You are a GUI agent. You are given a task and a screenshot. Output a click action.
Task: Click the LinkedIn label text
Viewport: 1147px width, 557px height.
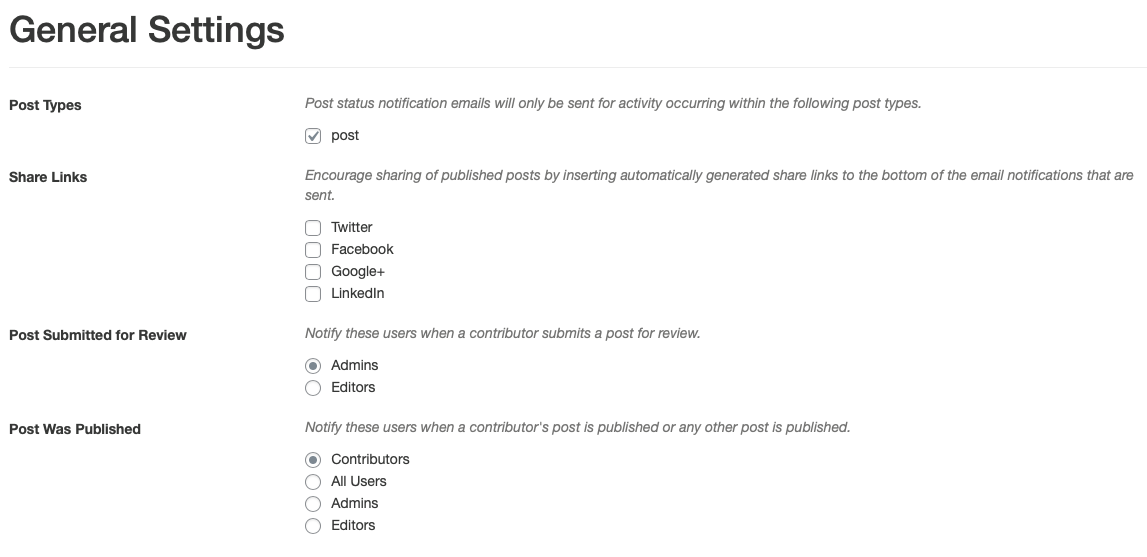(357, 294)
